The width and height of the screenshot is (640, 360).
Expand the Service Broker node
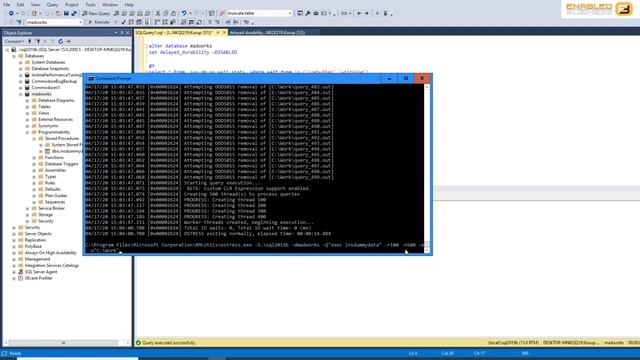[x=27, y=208]
